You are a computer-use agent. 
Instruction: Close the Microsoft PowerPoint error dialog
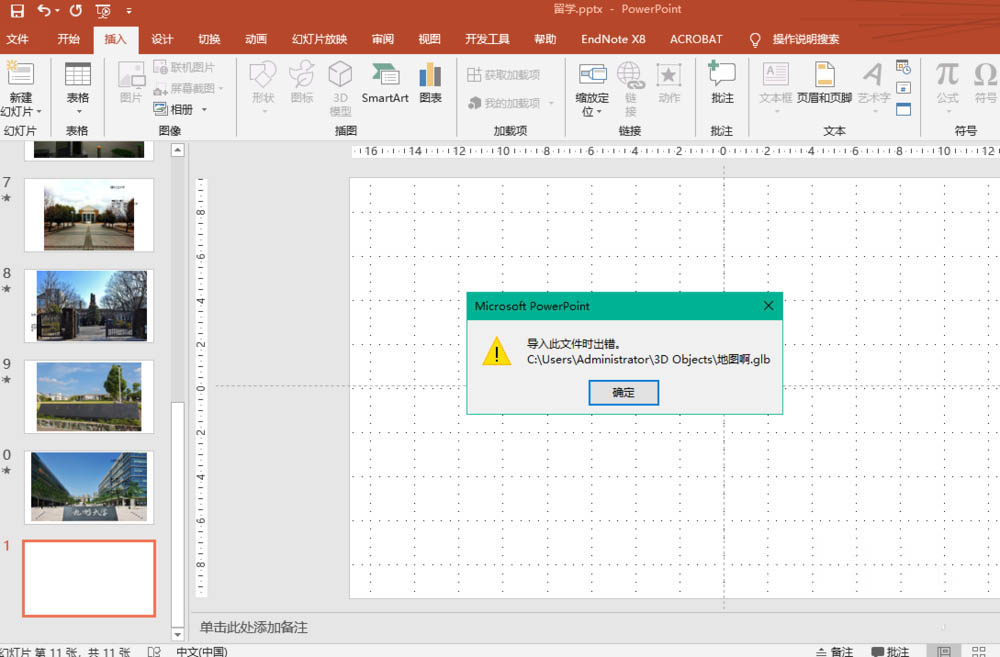[x=768, y=306]
